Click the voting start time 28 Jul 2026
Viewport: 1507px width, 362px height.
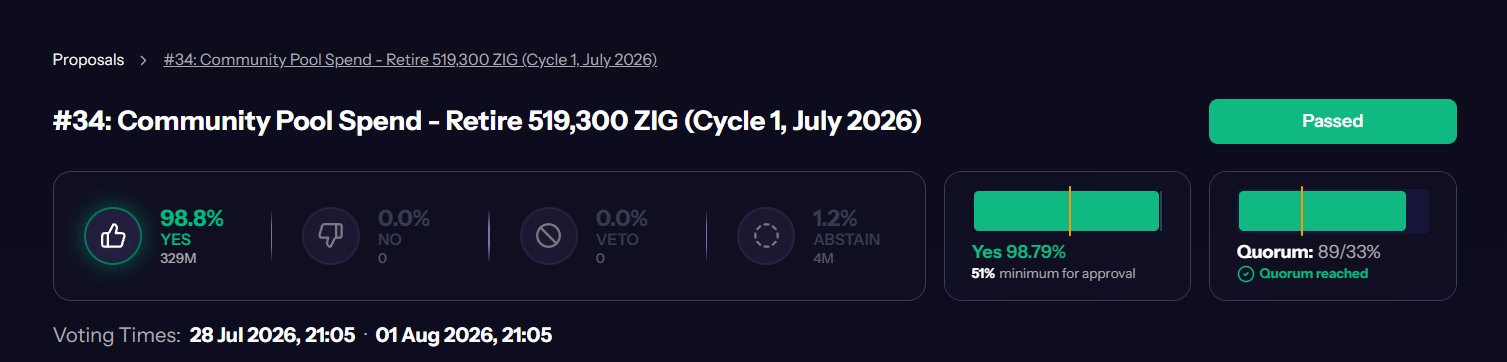click(273, 335)
